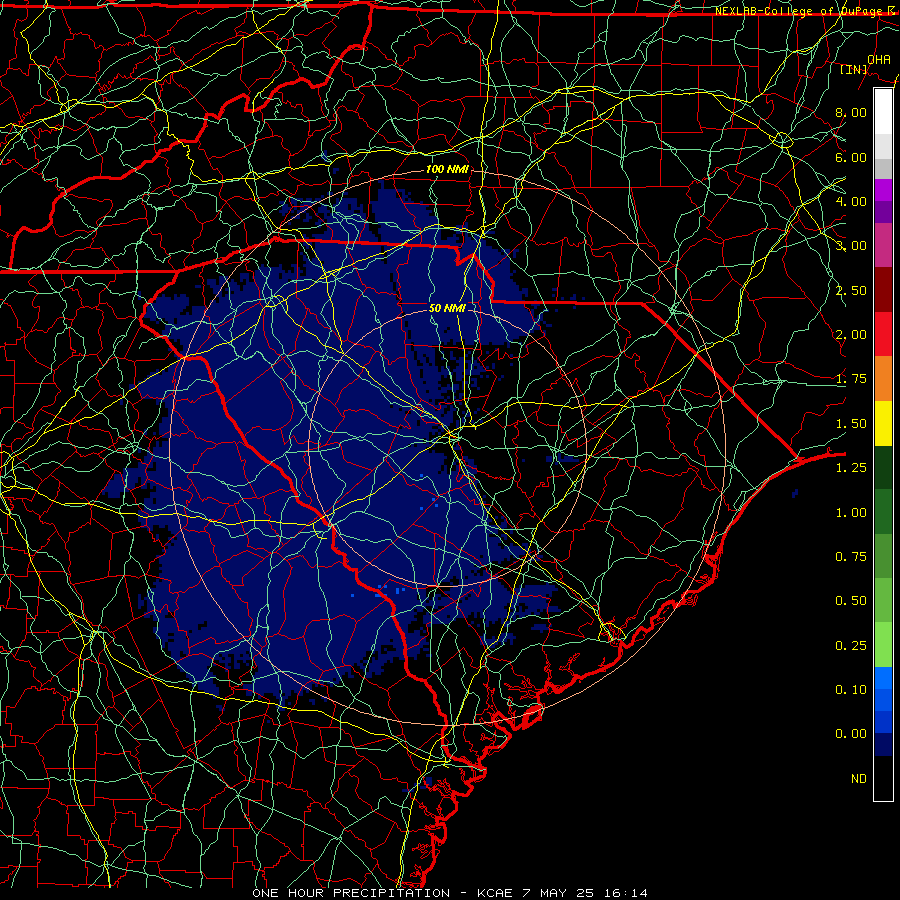The height and width of the screenshot is (900, 900).
Task: Select the white swatch atop the color scale
Action: point(883,112)
